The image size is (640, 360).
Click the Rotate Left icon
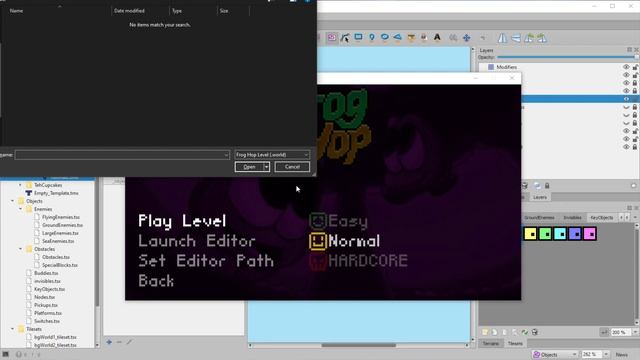click(x=529, y=38)
